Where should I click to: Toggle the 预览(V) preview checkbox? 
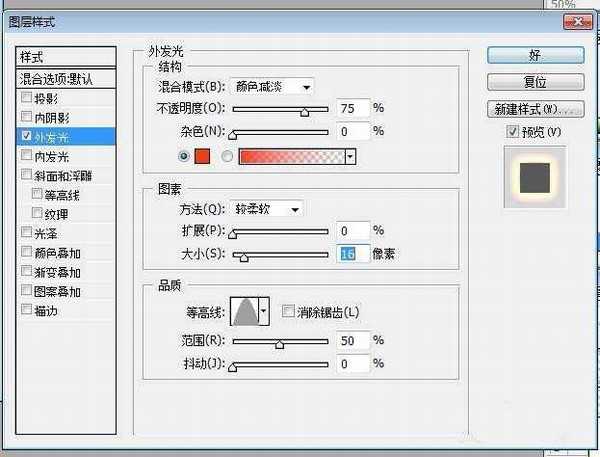[512, 131]
